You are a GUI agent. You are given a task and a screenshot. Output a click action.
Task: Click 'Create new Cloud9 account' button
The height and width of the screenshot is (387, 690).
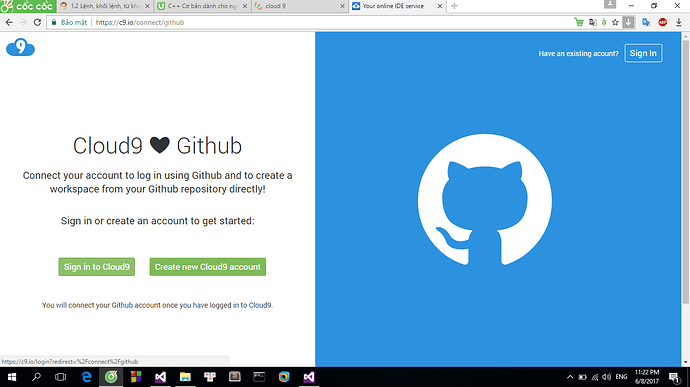208,267
